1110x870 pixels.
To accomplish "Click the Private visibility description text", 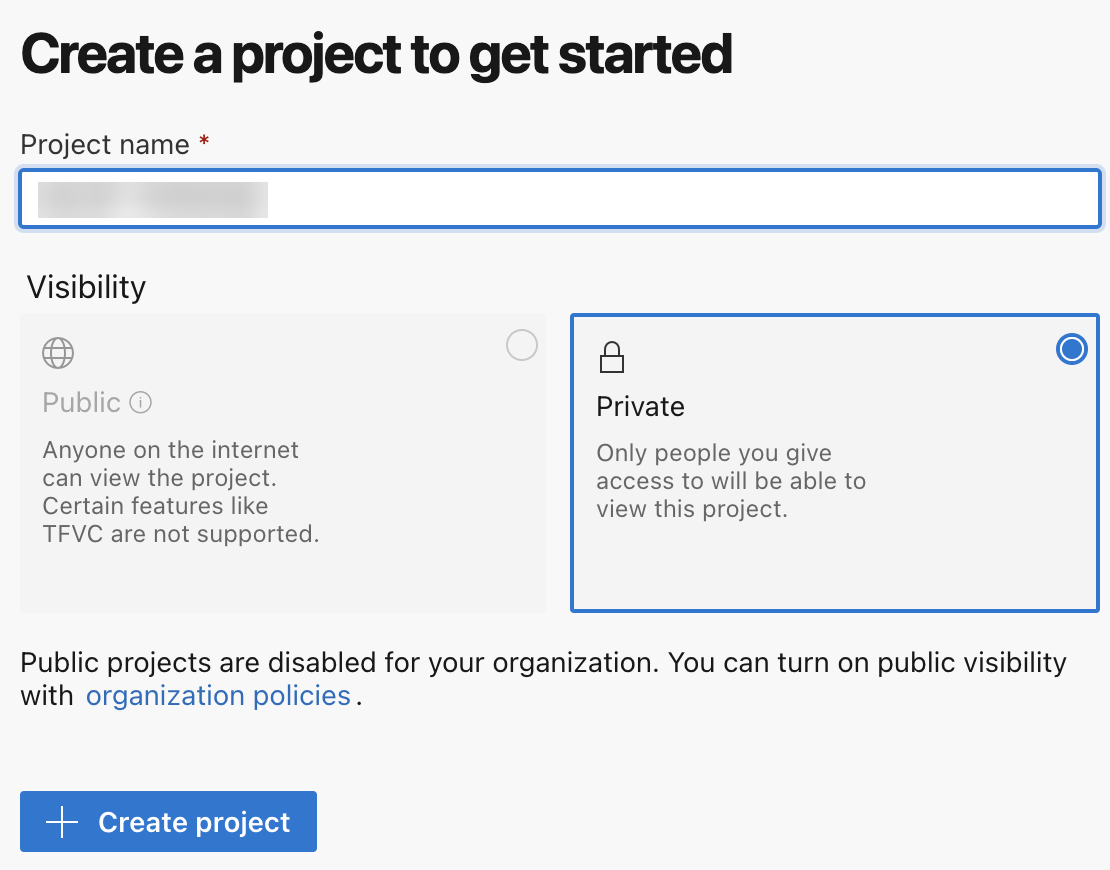I will [730, 481].
